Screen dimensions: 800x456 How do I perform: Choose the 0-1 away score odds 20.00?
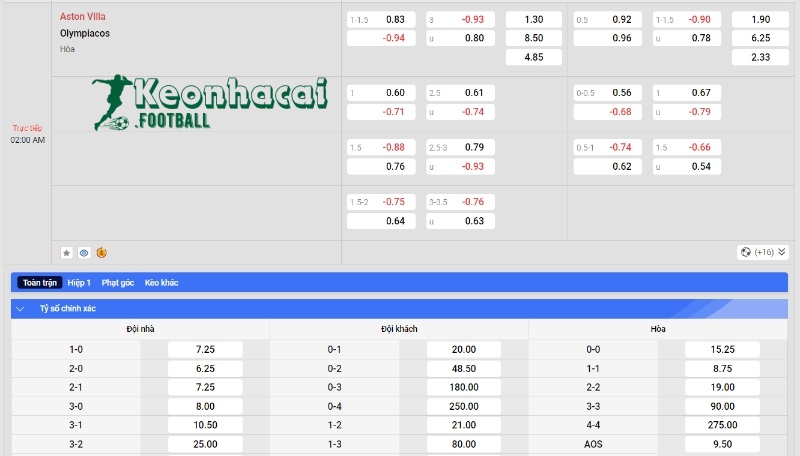click(464, 349)
